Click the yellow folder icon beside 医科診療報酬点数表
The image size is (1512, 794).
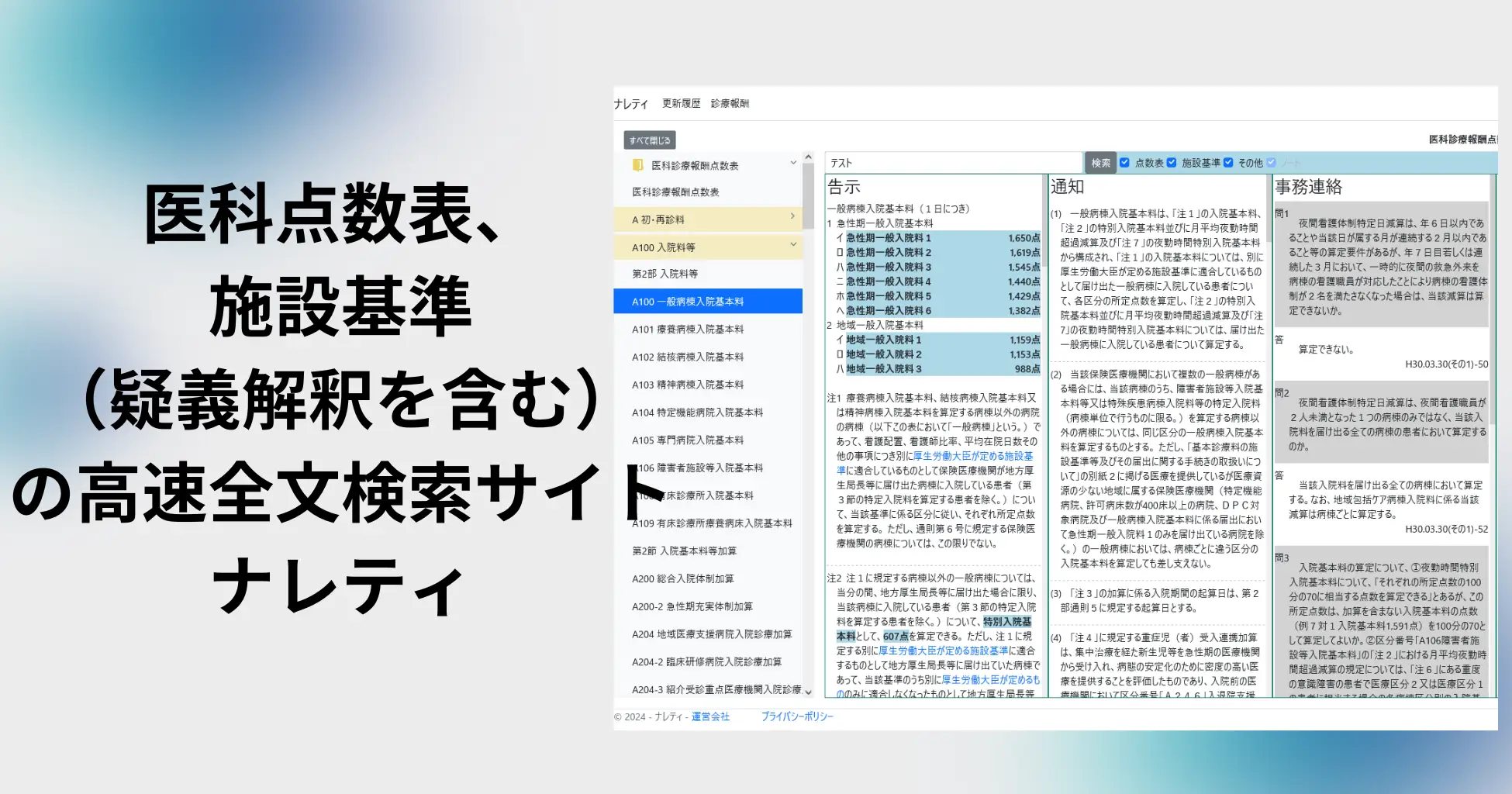637,164
